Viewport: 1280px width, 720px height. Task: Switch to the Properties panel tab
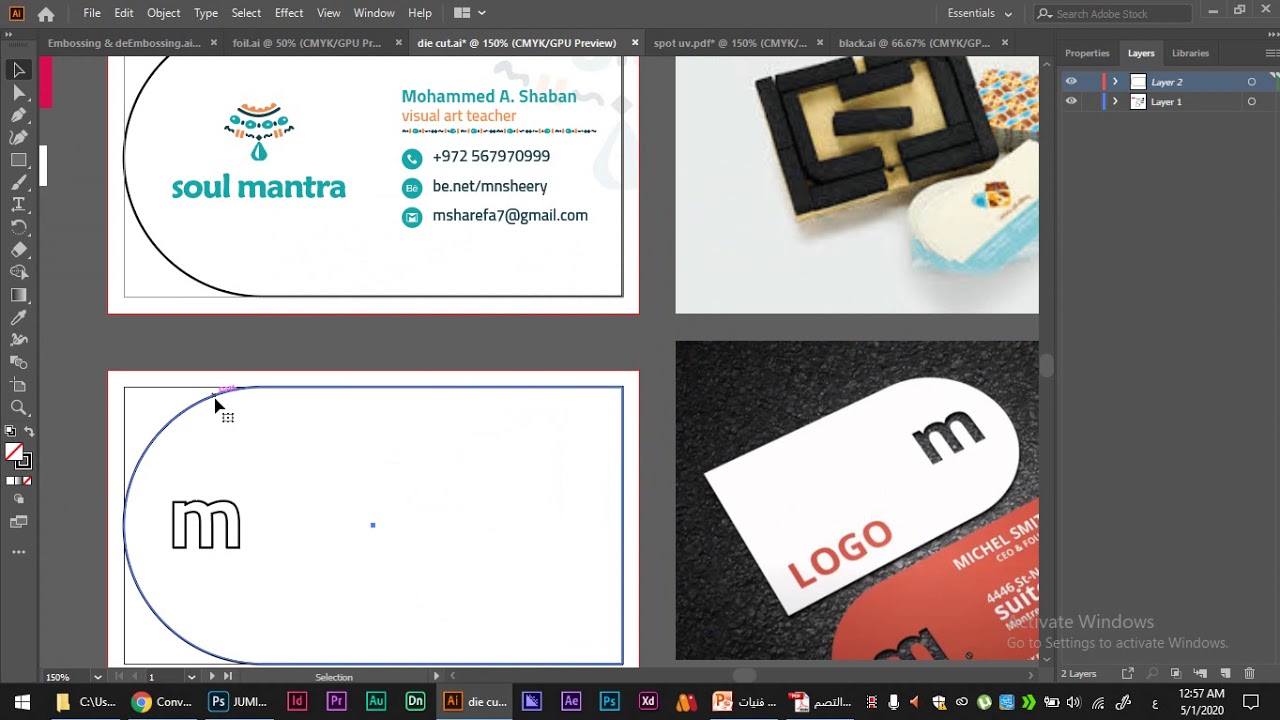(x=1087, y=53)
